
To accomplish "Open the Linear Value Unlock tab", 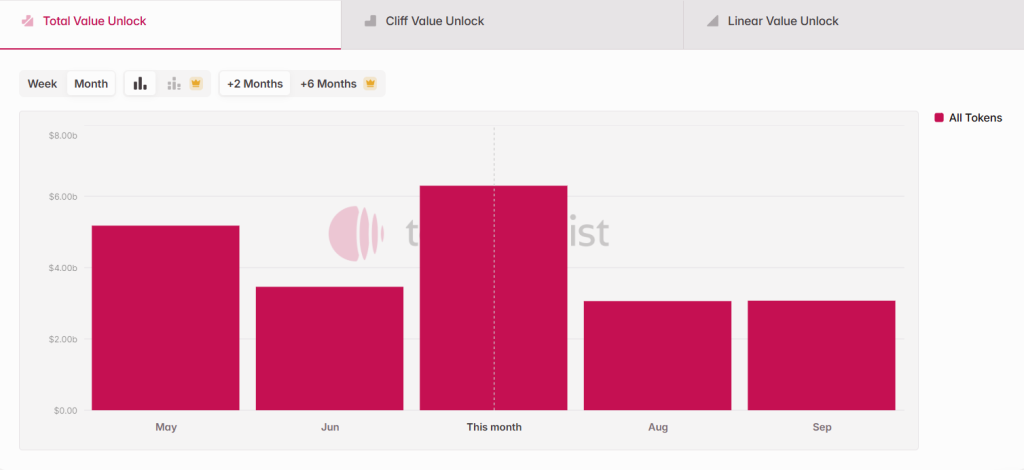I will (x=783, y=21).
